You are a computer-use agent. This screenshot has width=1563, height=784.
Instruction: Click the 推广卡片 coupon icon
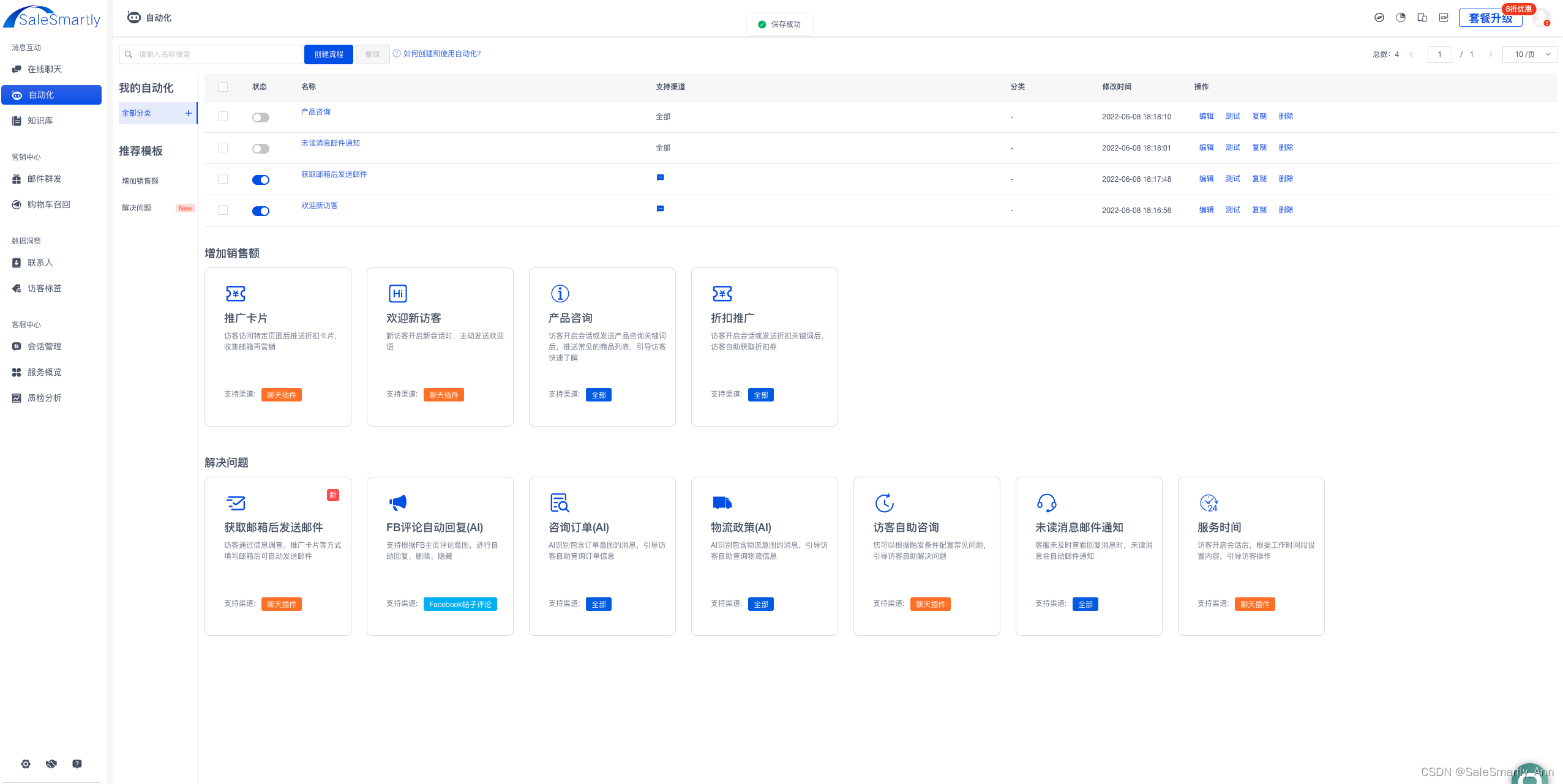tap(236, 294)
